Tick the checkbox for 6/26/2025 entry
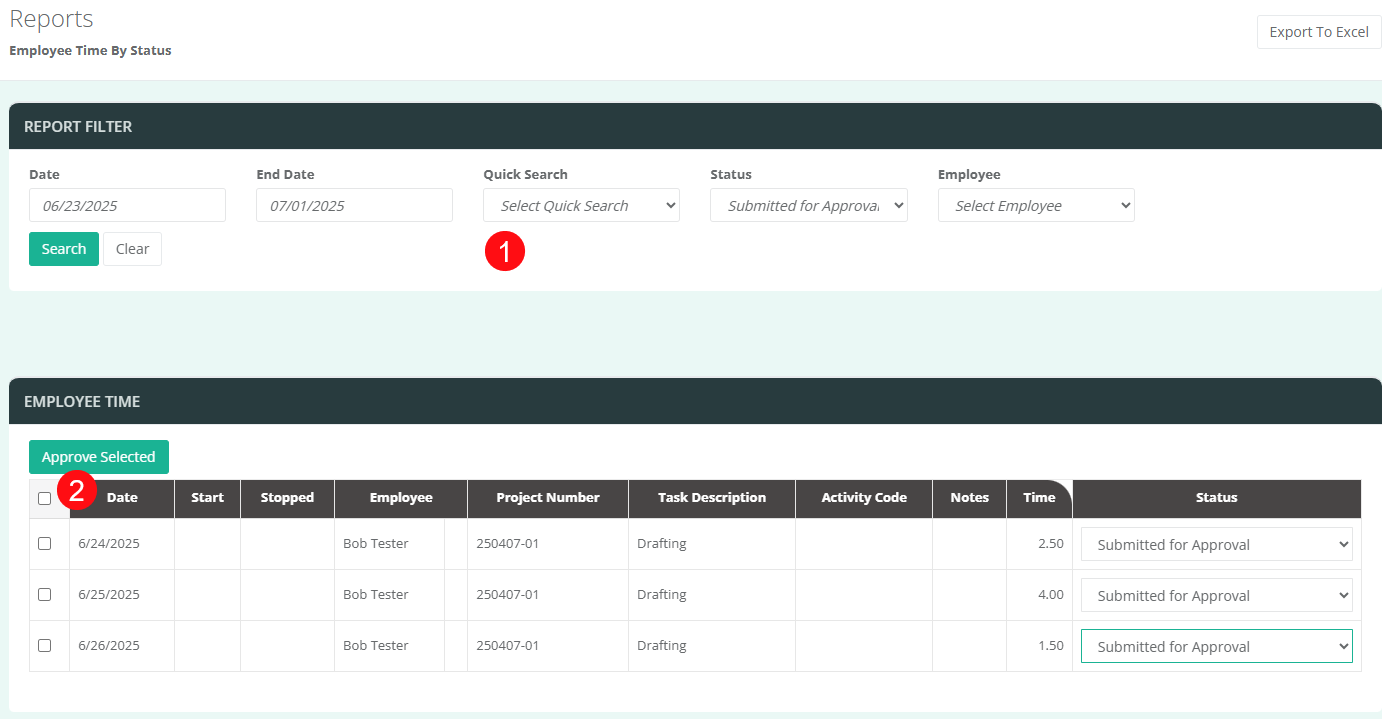This screenshot has width=1382, height=719. click(44, 645)
